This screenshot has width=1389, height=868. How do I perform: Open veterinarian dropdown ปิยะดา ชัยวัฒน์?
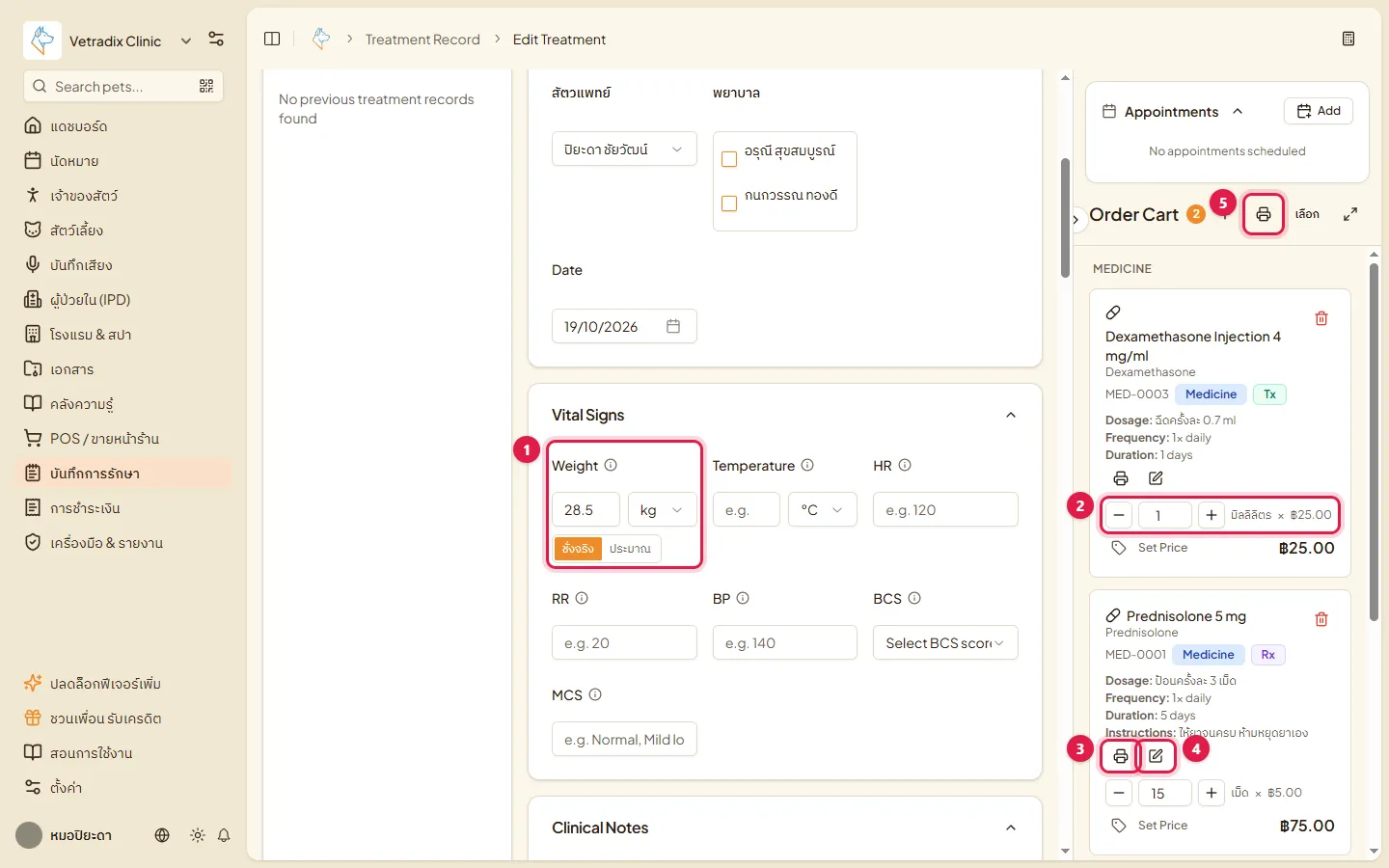(x=624, y=149)
